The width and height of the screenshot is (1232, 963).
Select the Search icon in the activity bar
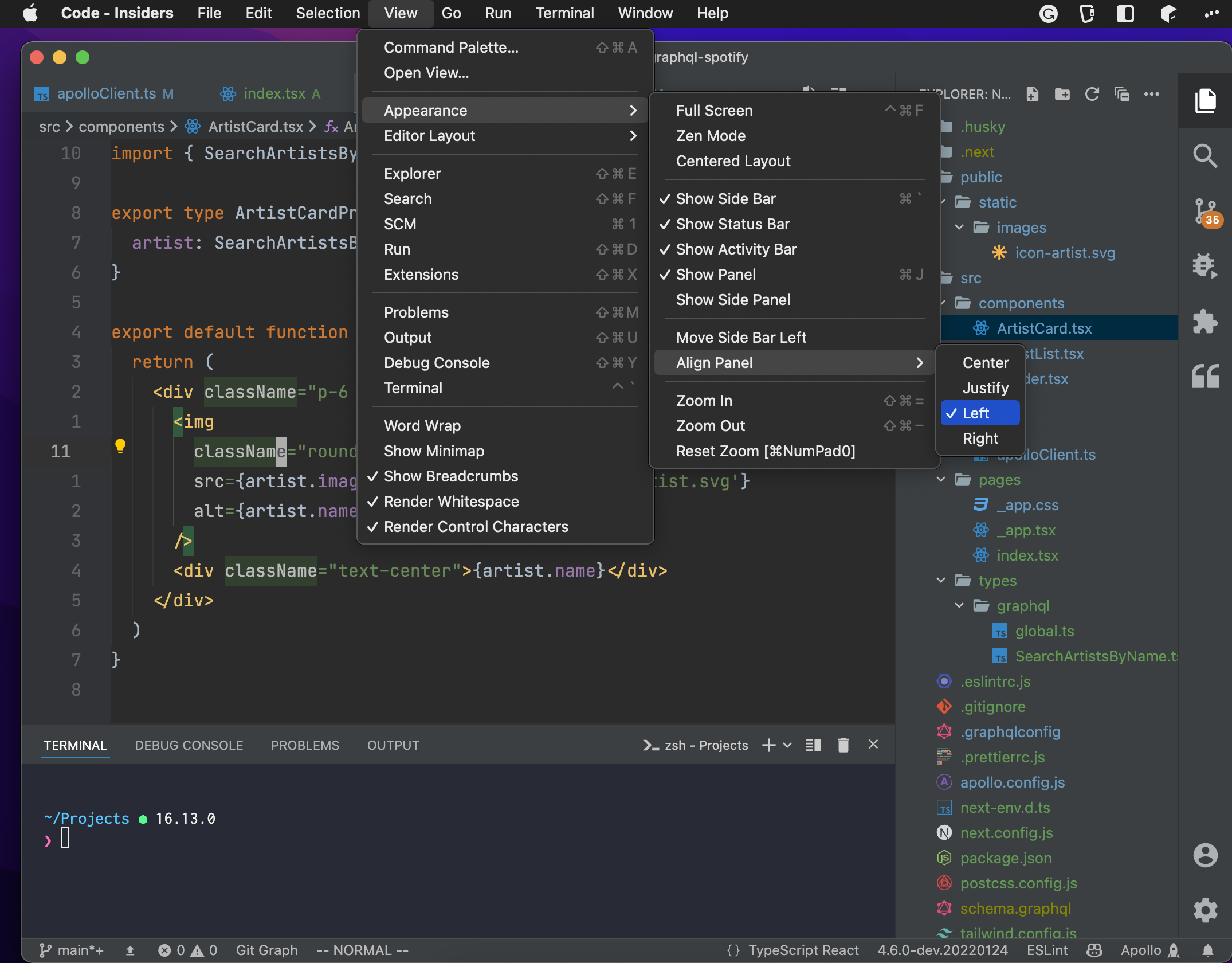(x=1205, y=156)
